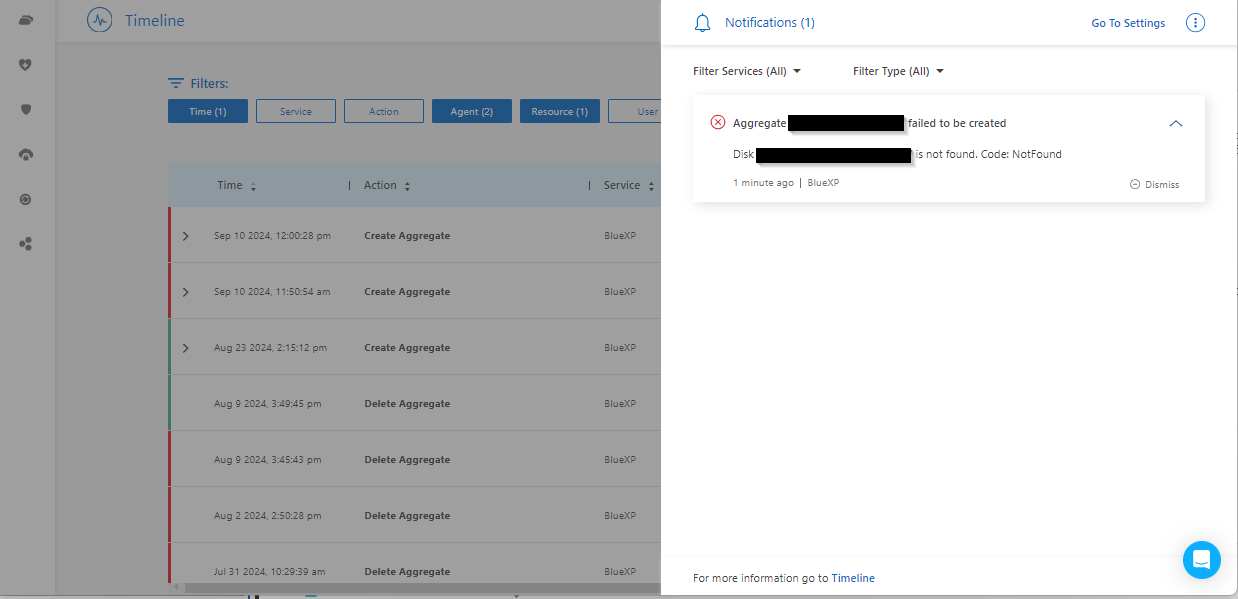This screenshot has height=599, width=1238.
Task: Click the Filters funnel icon
Action: point(175,83)
